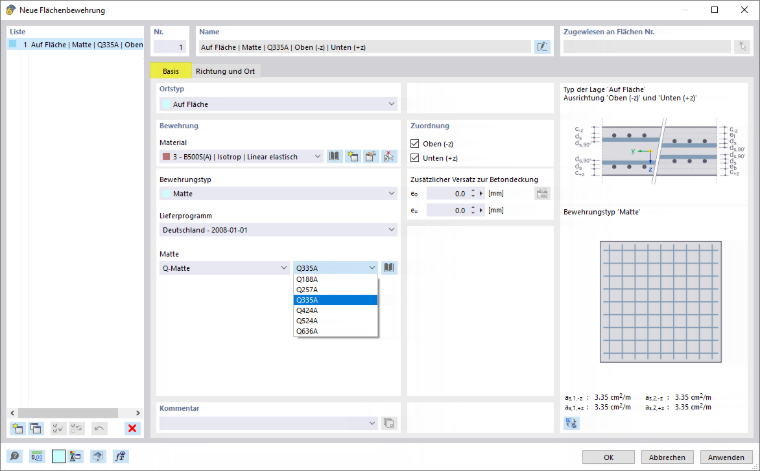The width and height of the screenshot is (760, 471).
Task: Open the mesh library icon next to Q335A
Action: [x=389, y=267]
